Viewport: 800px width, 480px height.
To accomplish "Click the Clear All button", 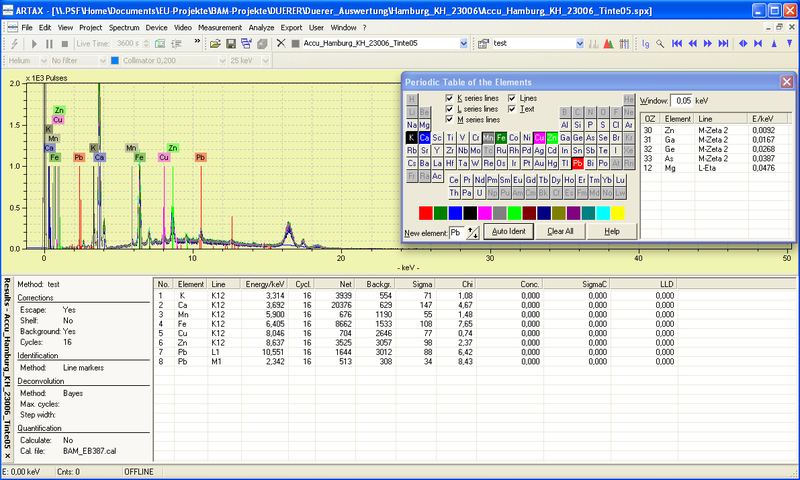I will (560, 231).
